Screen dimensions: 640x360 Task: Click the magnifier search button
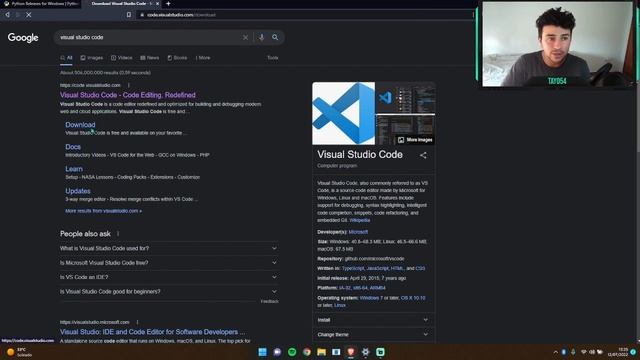(x=275, y=38)
